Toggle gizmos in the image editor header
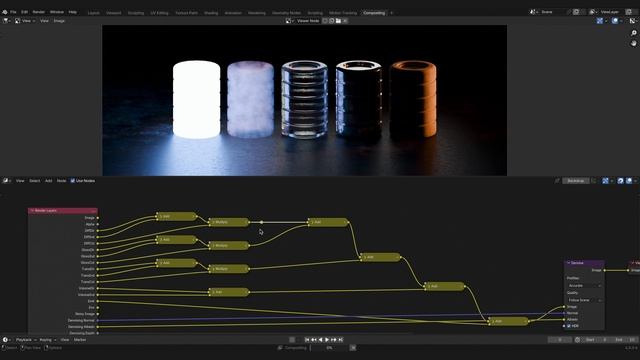Image resolution: width=640 pixels, height=360 pixels. click(x=600, y=21)
